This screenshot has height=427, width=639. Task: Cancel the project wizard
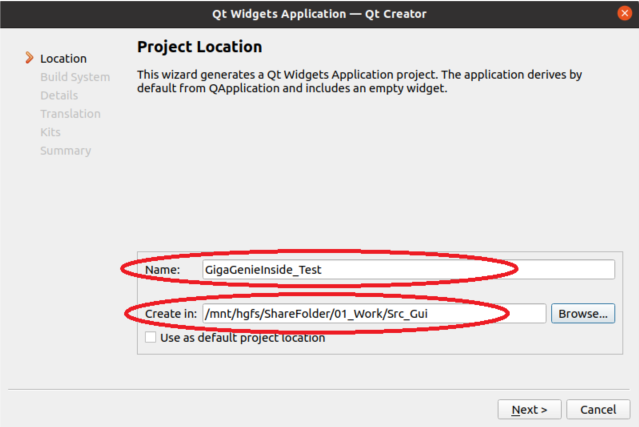tap(598, 409)
